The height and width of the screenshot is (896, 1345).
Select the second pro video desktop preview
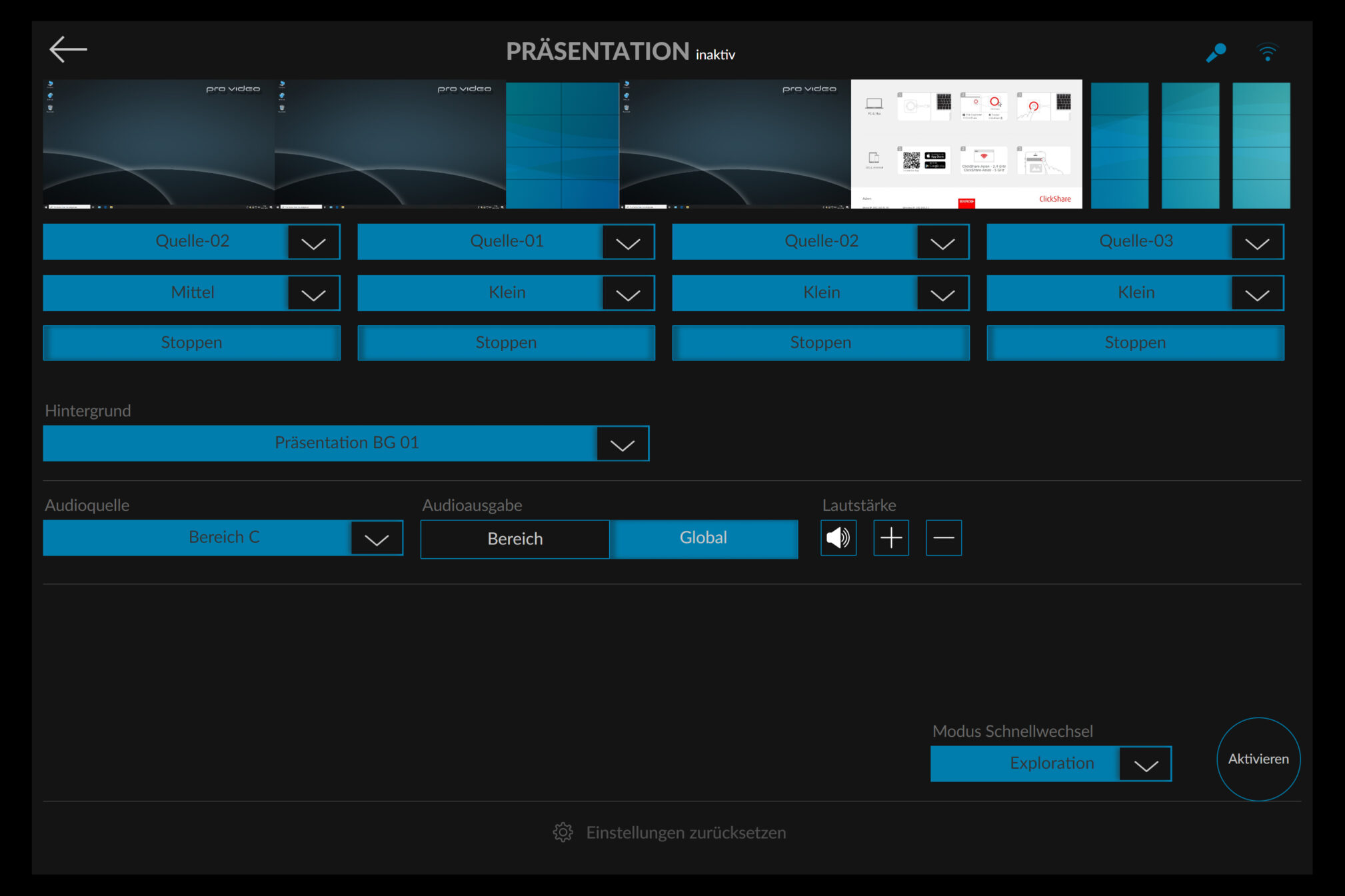pos(390,144)
